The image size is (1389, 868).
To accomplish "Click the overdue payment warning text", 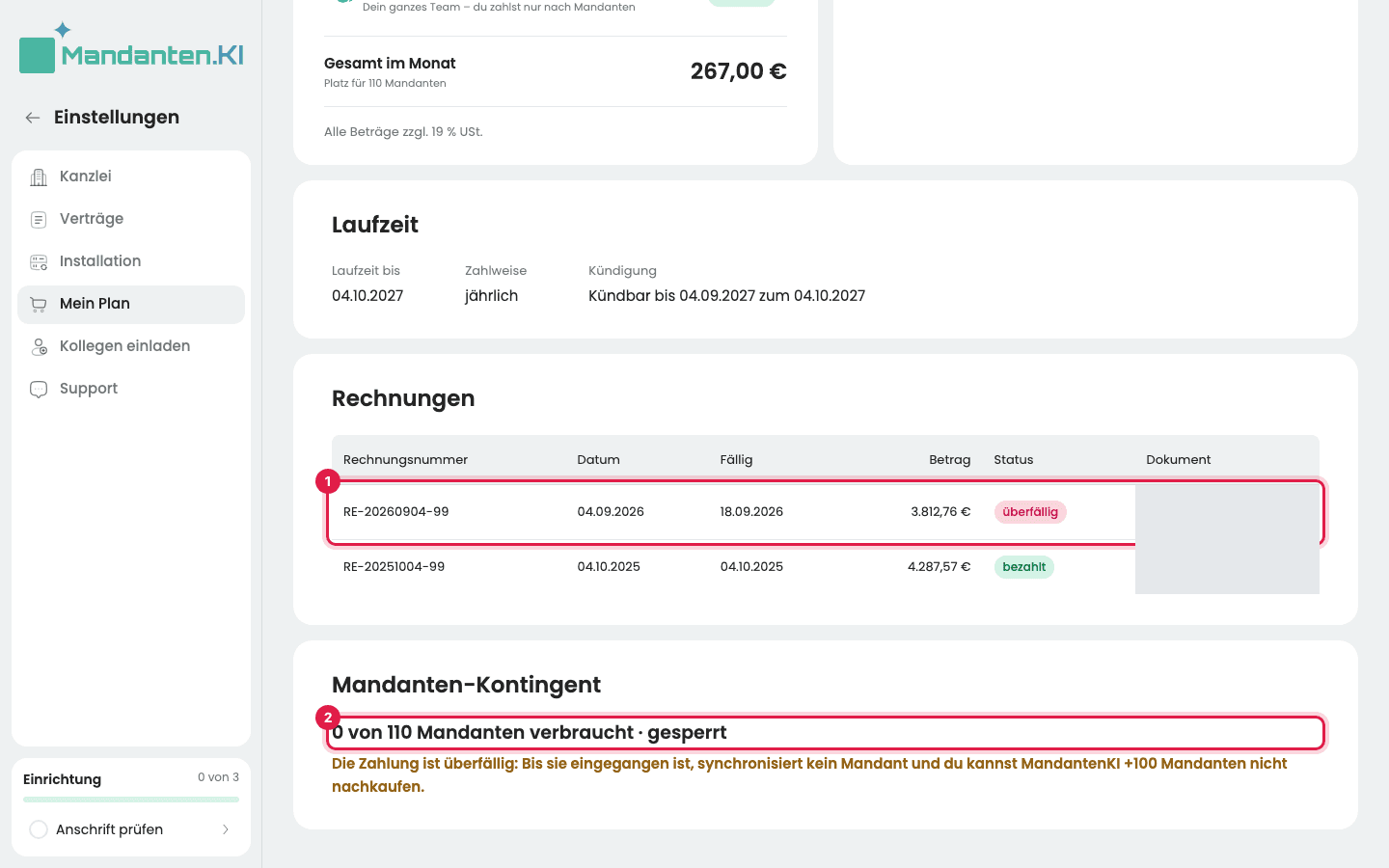I will (x=809, y=775).
